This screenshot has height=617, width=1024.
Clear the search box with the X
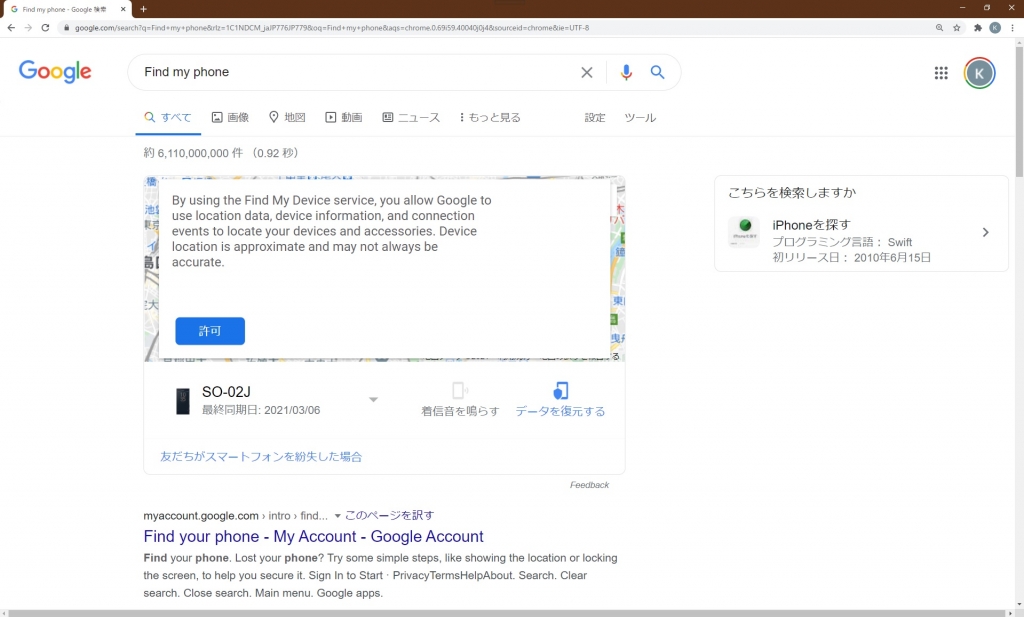(x=587, y=72)
